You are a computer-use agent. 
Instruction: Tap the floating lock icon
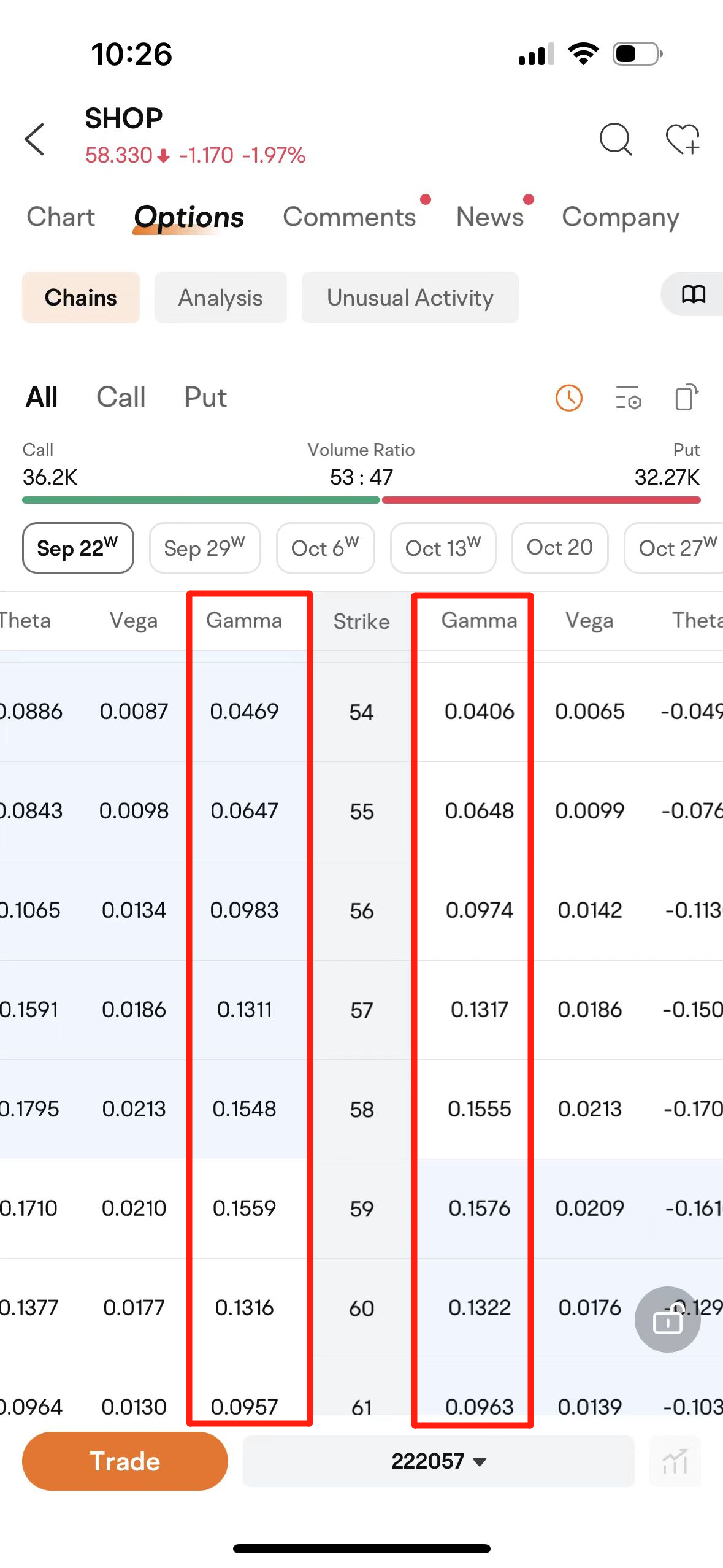667,1320
